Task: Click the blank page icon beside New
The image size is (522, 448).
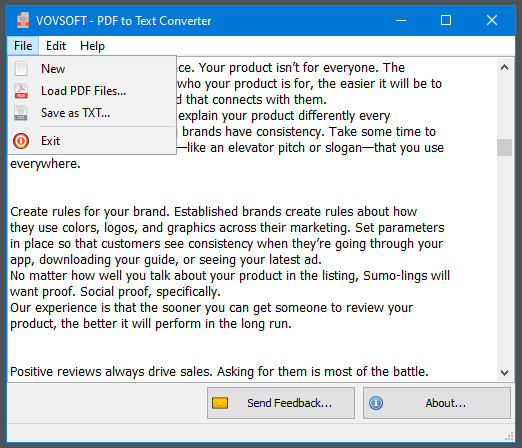Action: pyautogui.click(x=21, y=69)
